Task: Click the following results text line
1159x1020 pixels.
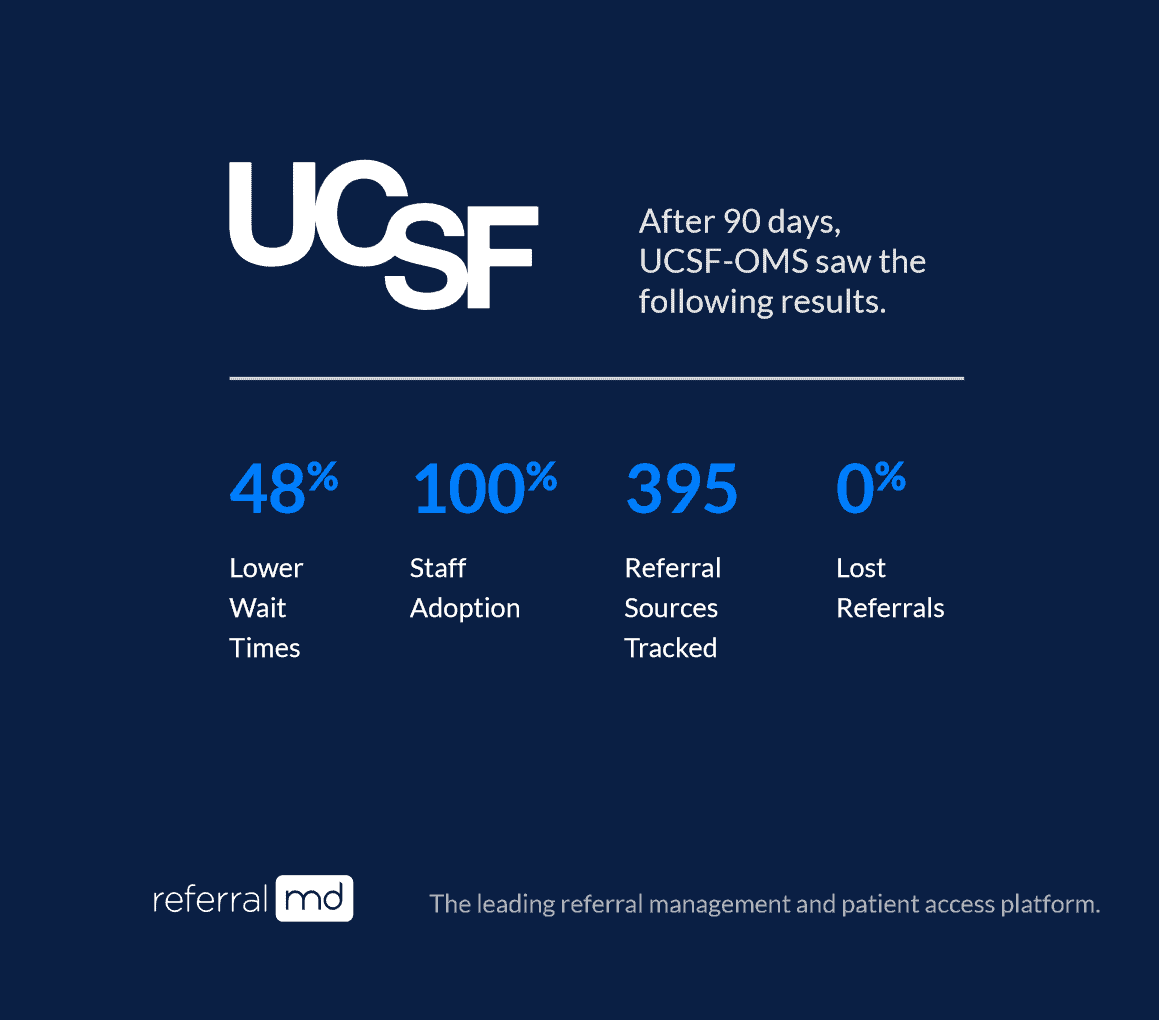Action: (x=762, y=302)
